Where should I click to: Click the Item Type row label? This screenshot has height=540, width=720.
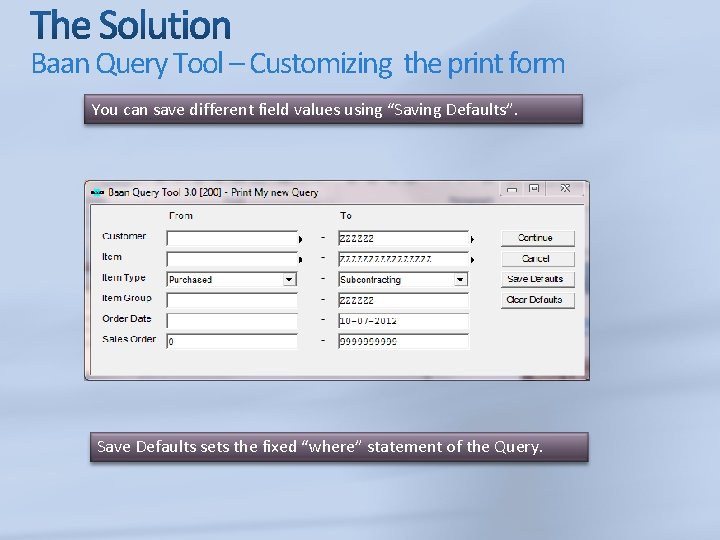(124, 278)
